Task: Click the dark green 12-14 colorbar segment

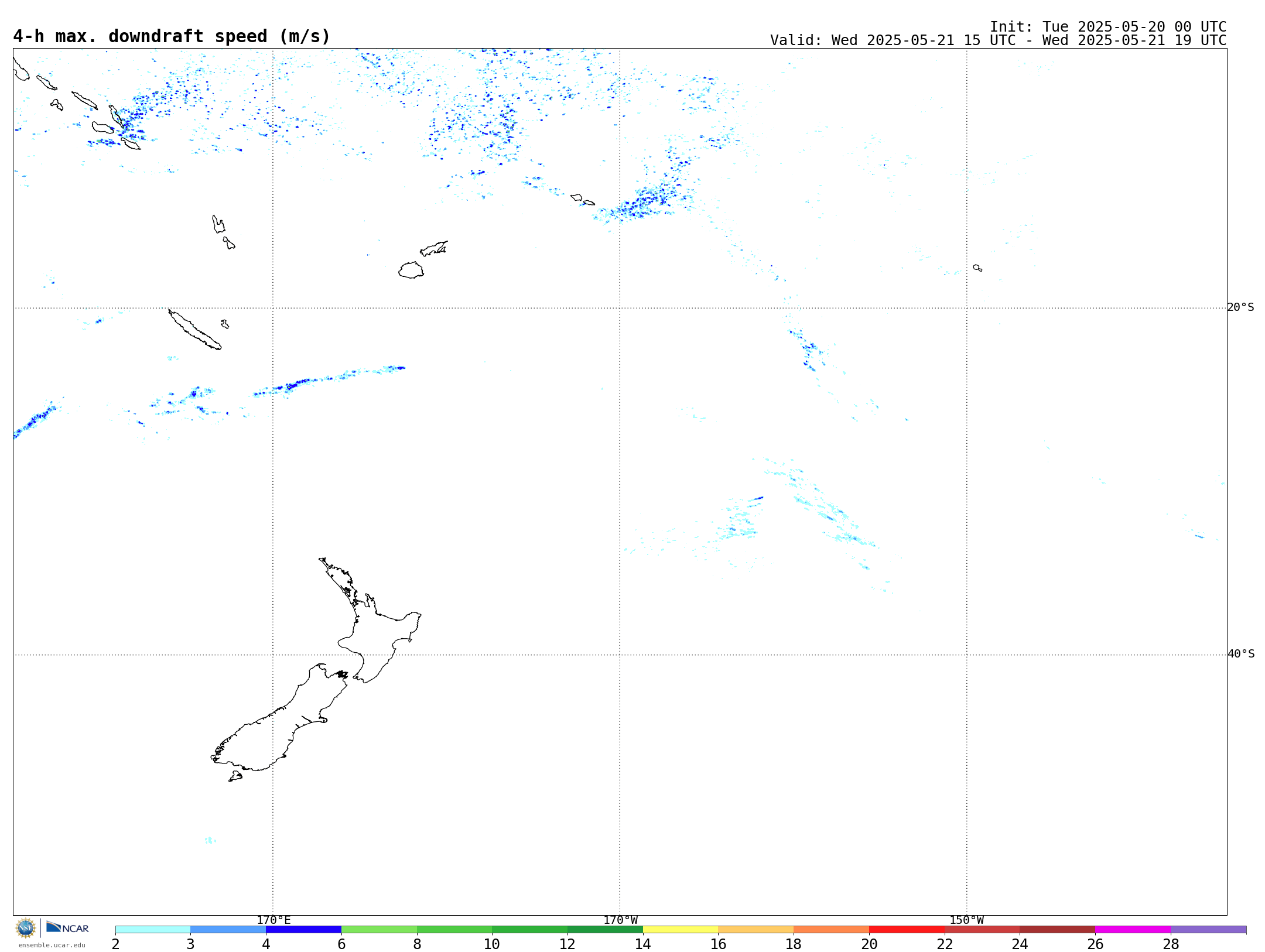Action: [605, 930]
